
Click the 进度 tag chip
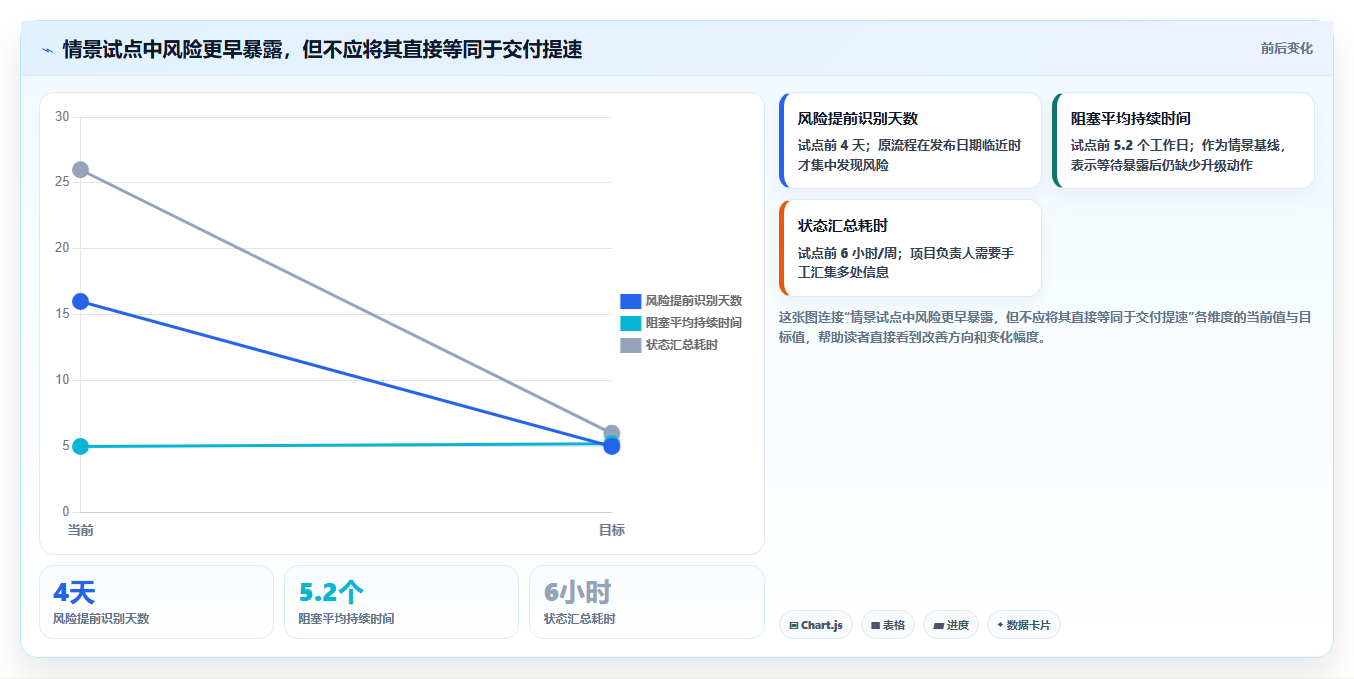point(951,625)
